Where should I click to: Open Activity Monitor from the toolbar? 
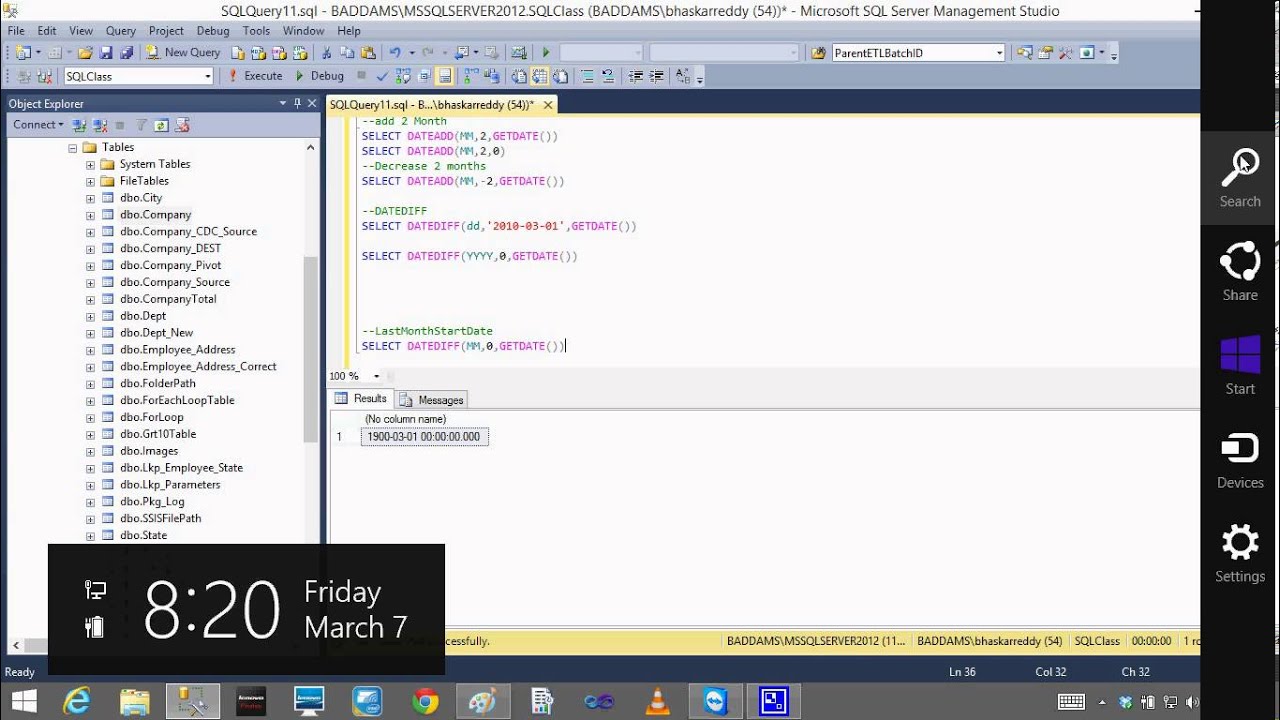[x=519, y=52]
